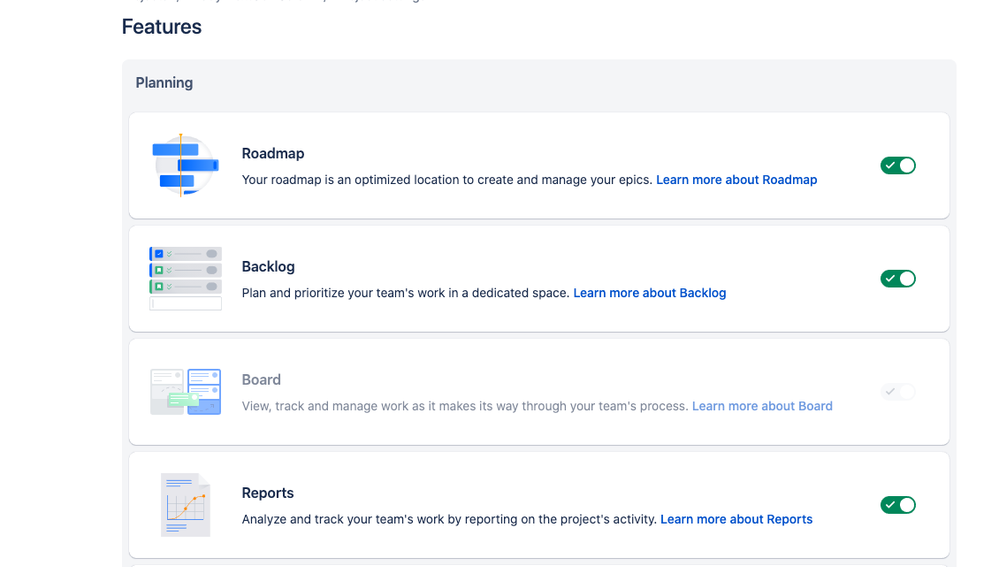The width and height of the screenshot is (999, 567).
Task: Click the Reports description about project activity
Action: tap(449, 519)
